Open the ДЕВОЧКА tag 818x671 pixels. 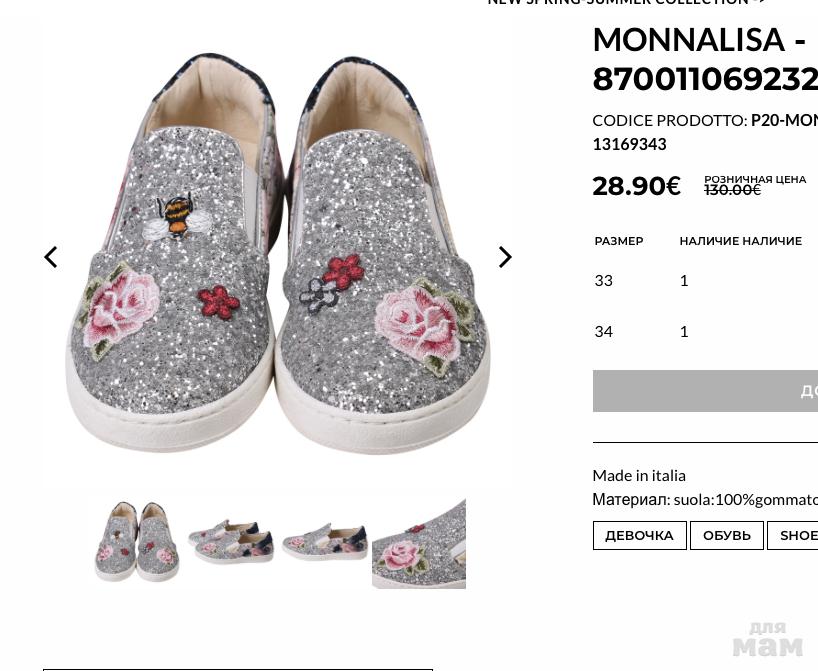point(639,535)
